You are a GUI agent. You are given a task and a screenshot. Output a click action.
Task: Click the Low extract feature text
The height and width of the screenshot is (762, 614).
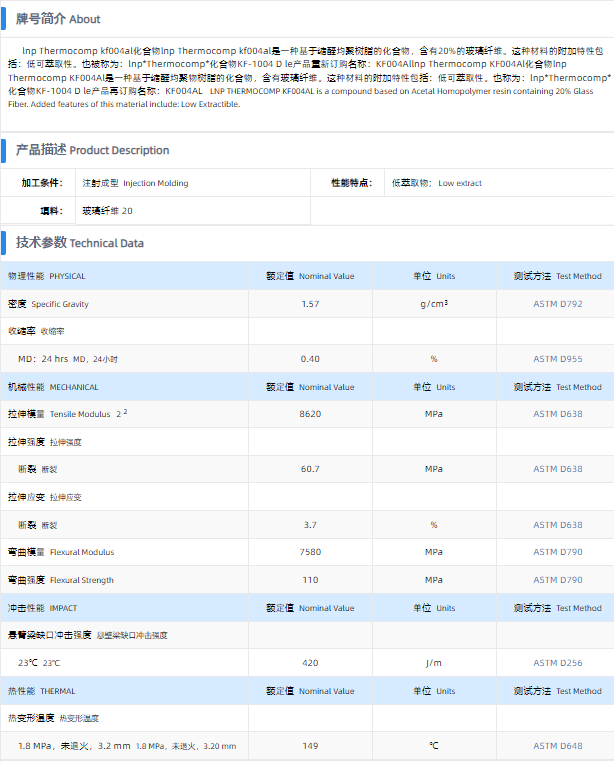[459, 183]
